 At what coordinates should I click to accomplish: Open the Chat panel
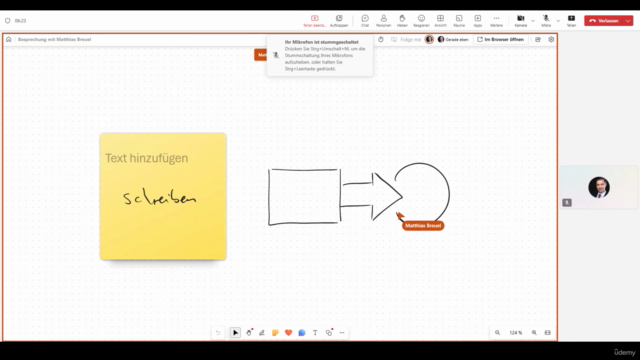tap(365, 21)
